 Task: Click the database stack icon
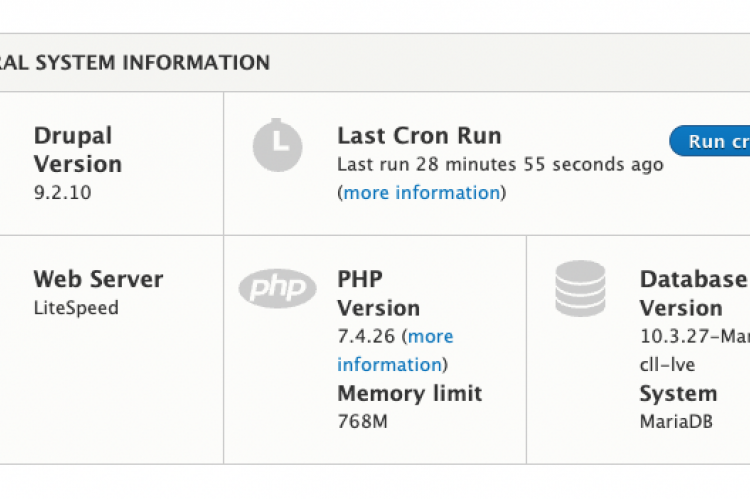coord(580,288)
